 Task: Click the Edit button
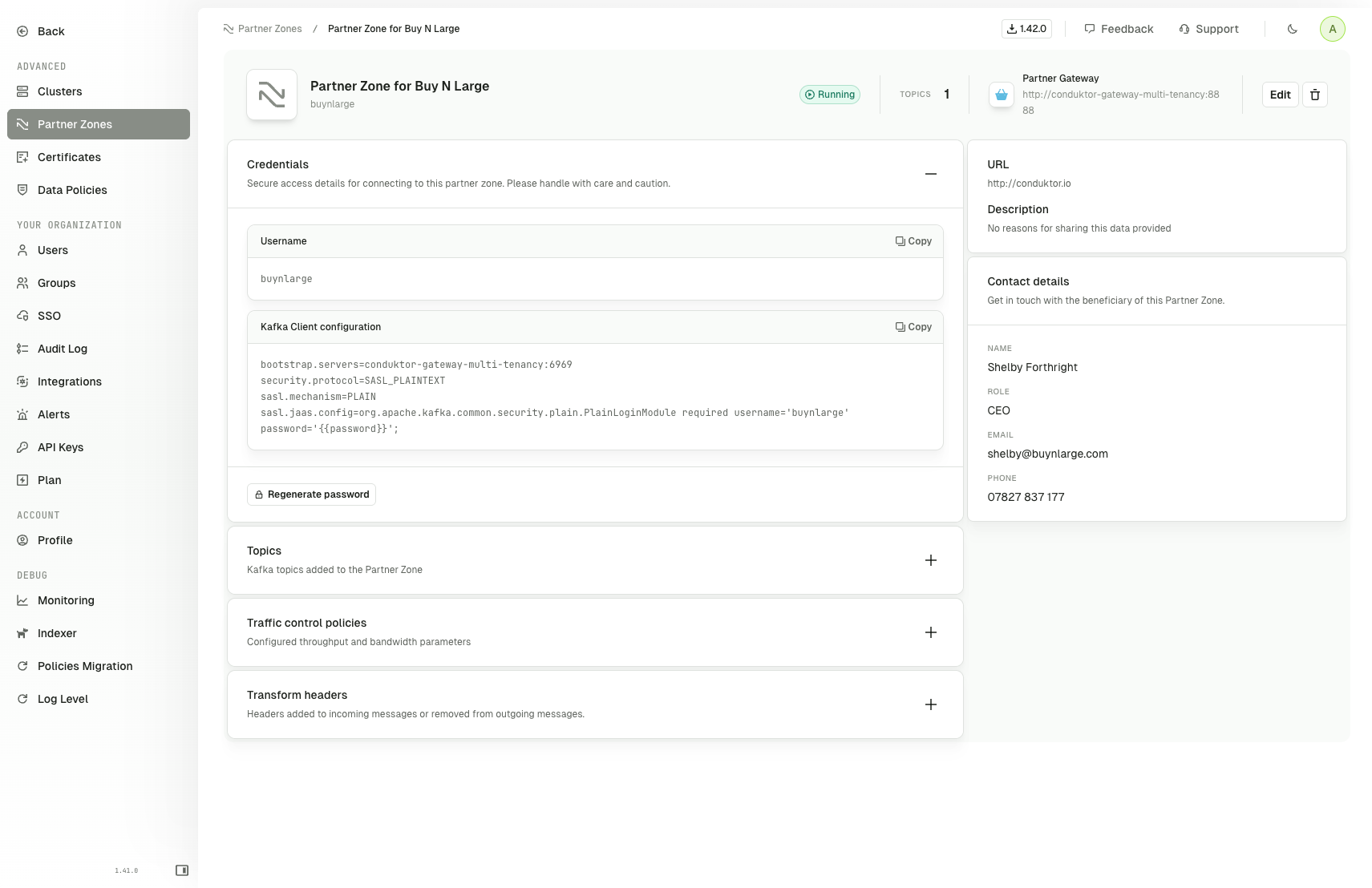point(1280,95)
